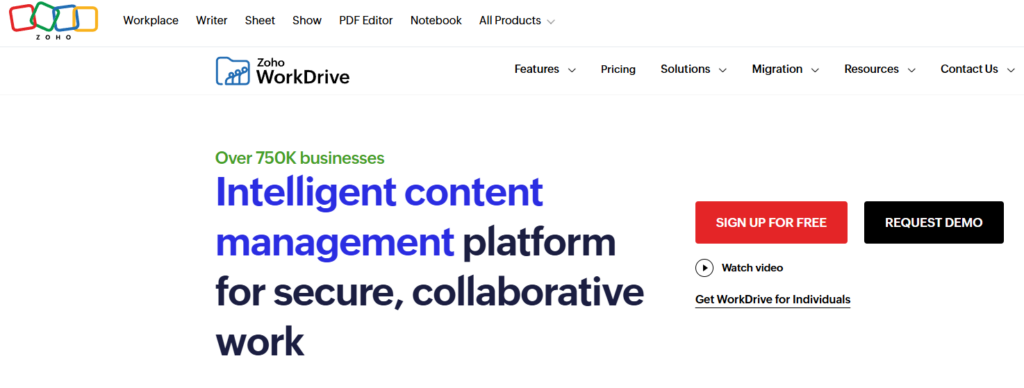
Task: Expand the All Products dropdown
Action: [x=517, y=20]
